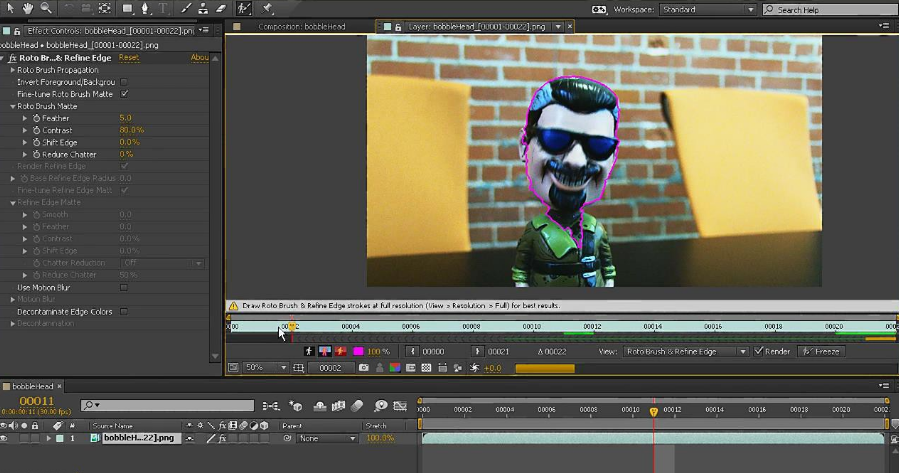Expand Feather property twirl arrow

[x=25, y=118]
